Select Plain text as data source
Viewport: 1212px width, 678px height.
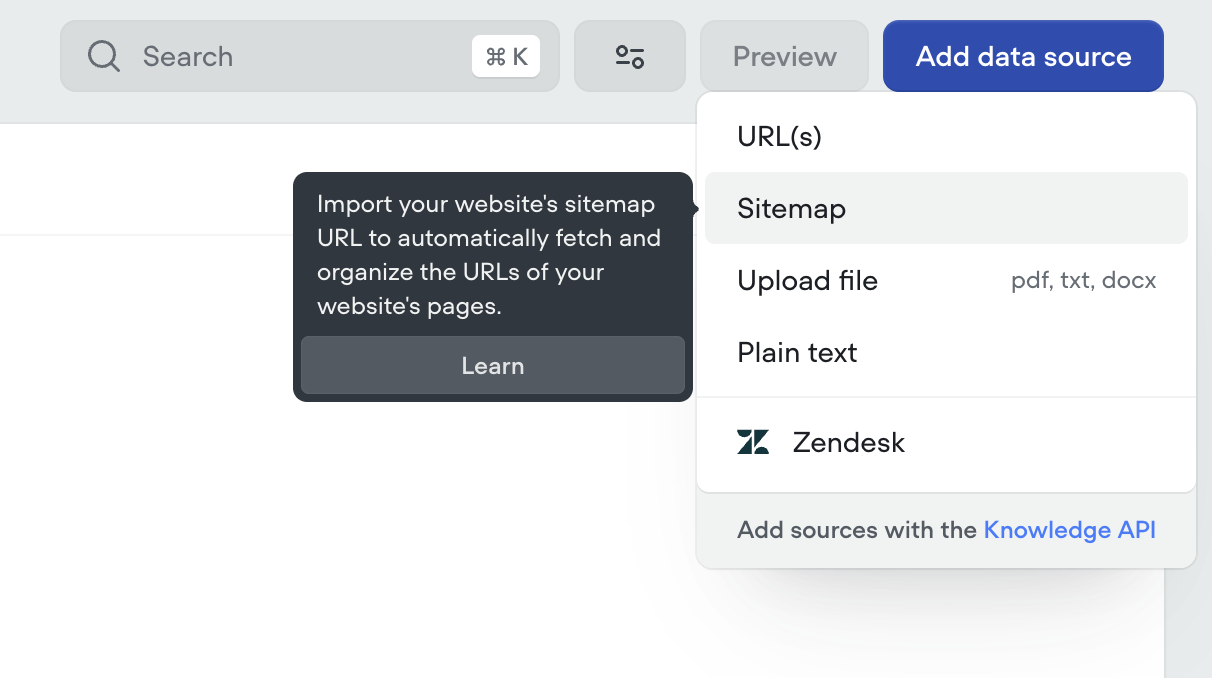point(797,353)
